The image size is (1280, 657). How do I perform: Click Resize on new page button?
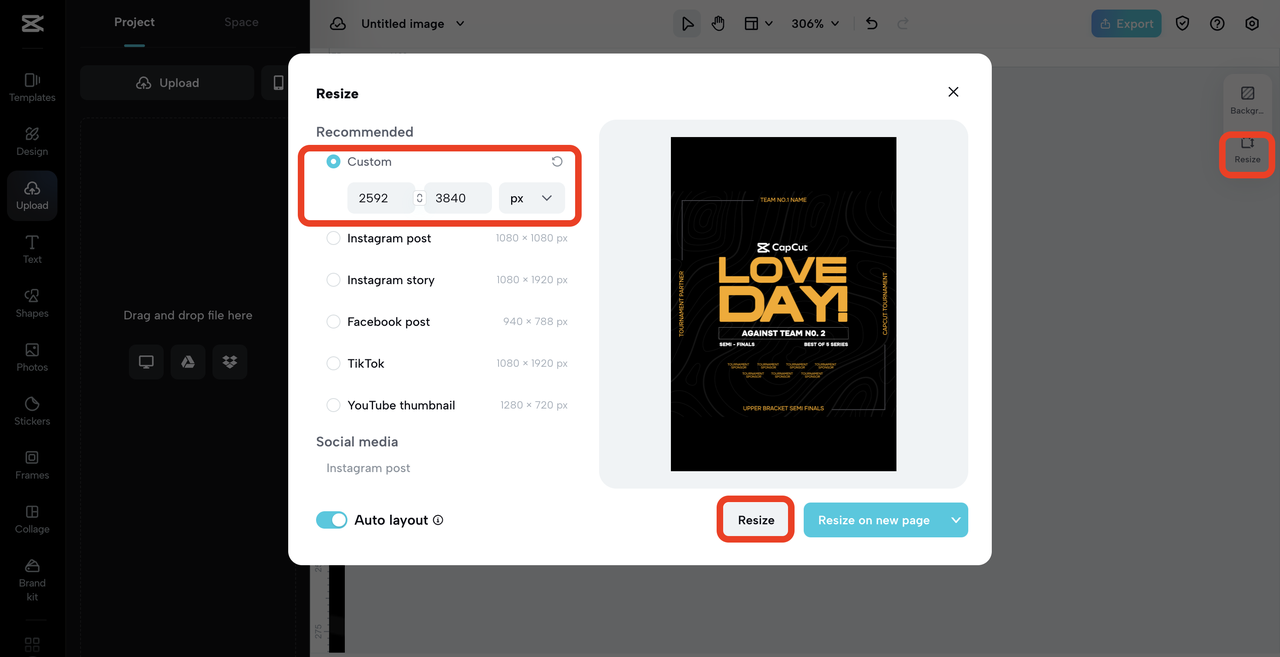[874, 520]
